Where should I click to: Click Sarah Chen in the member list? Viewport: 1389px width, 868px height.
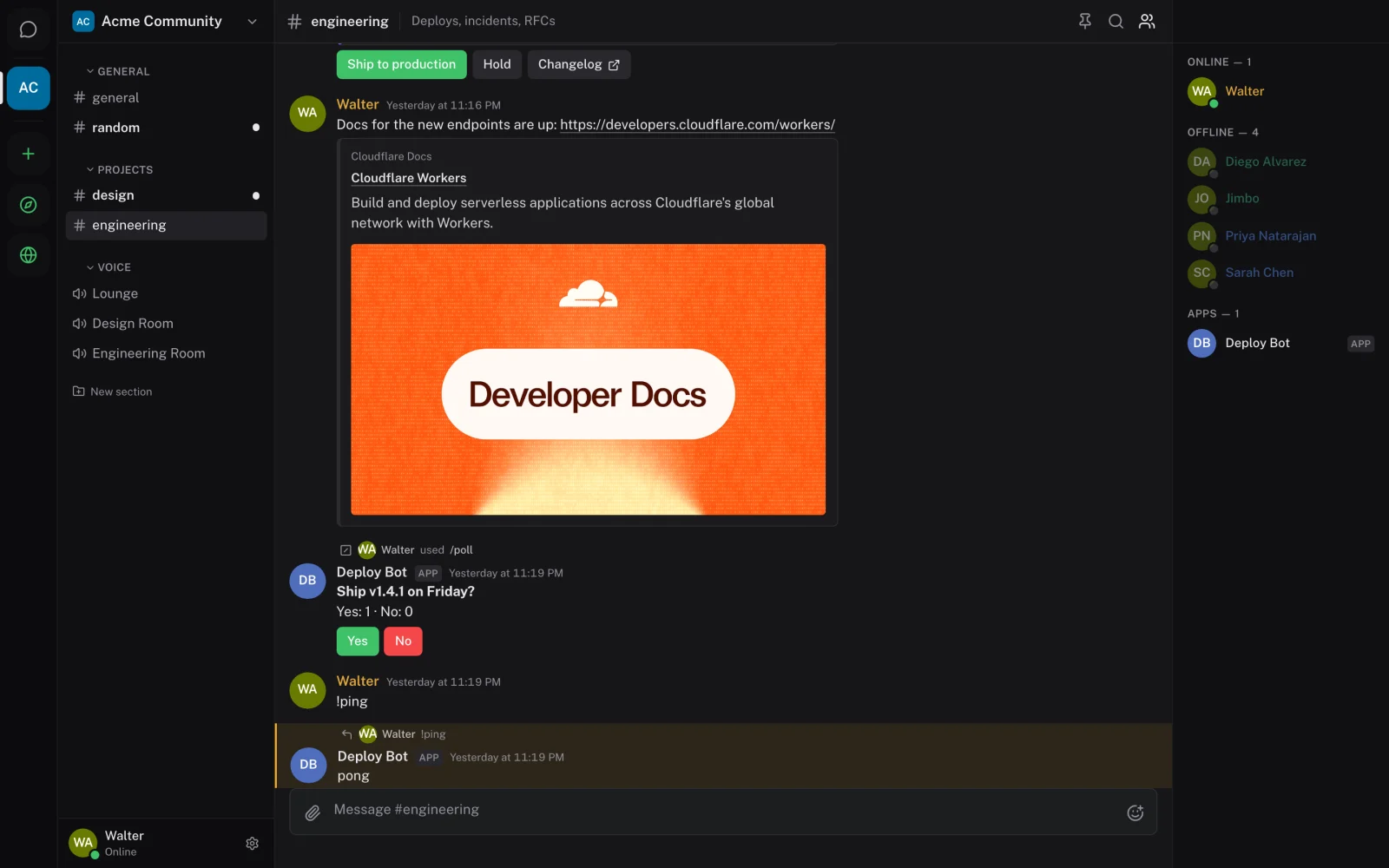point(1280,273)
